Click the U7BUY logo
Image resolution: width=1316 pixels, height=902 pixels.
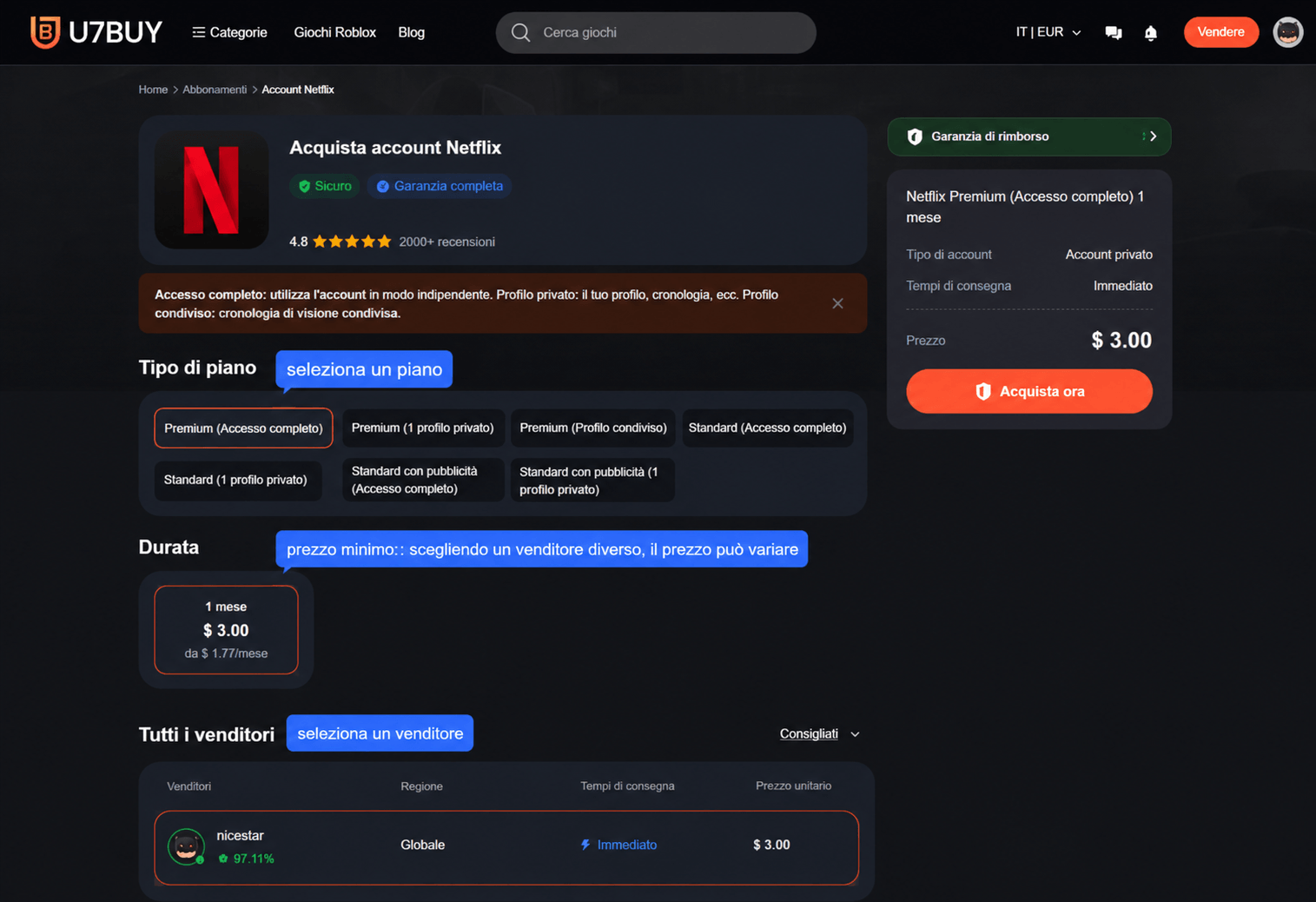96,32
